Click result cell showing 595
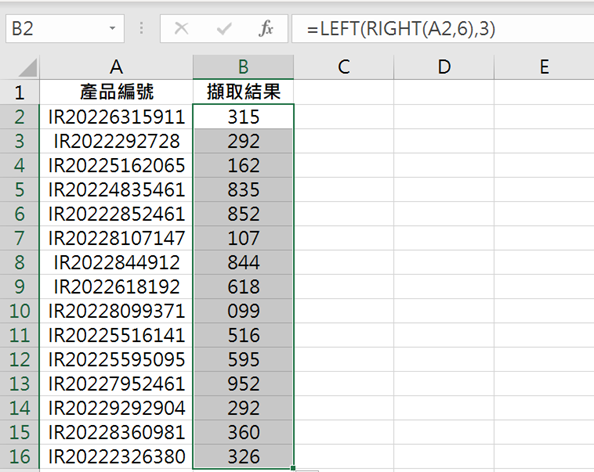The width and height of the screenshot is (594, 472). tap(243, 359)
